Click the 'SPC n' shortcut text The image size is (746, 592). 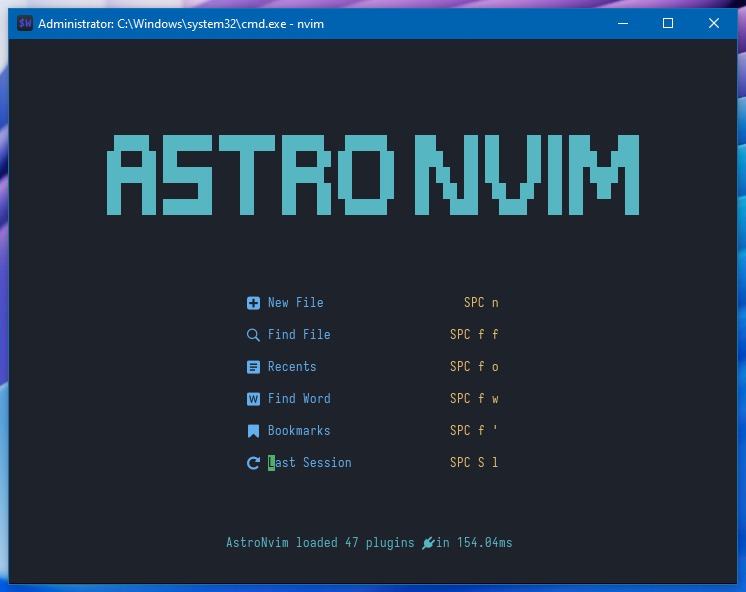pyautogui.click(x=481, y=303)
